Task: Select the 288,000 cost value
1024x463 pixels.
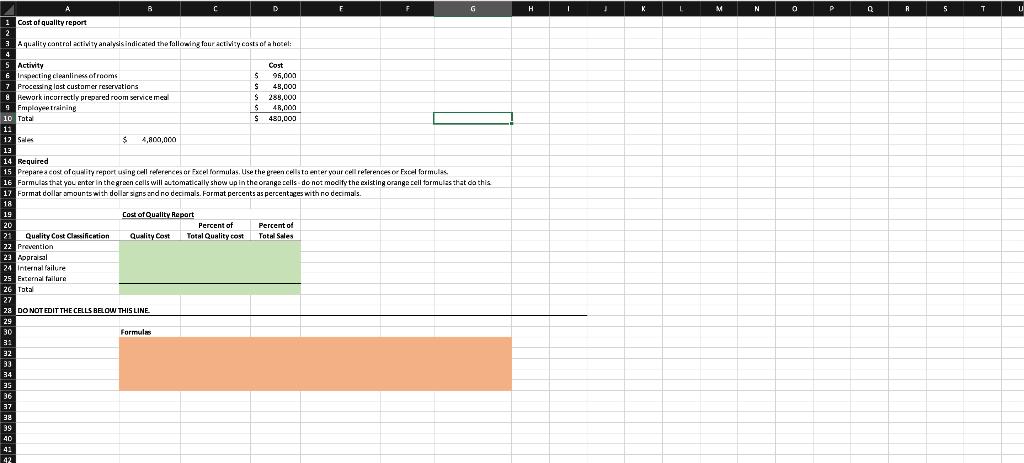Action: [x=275, y=97]
